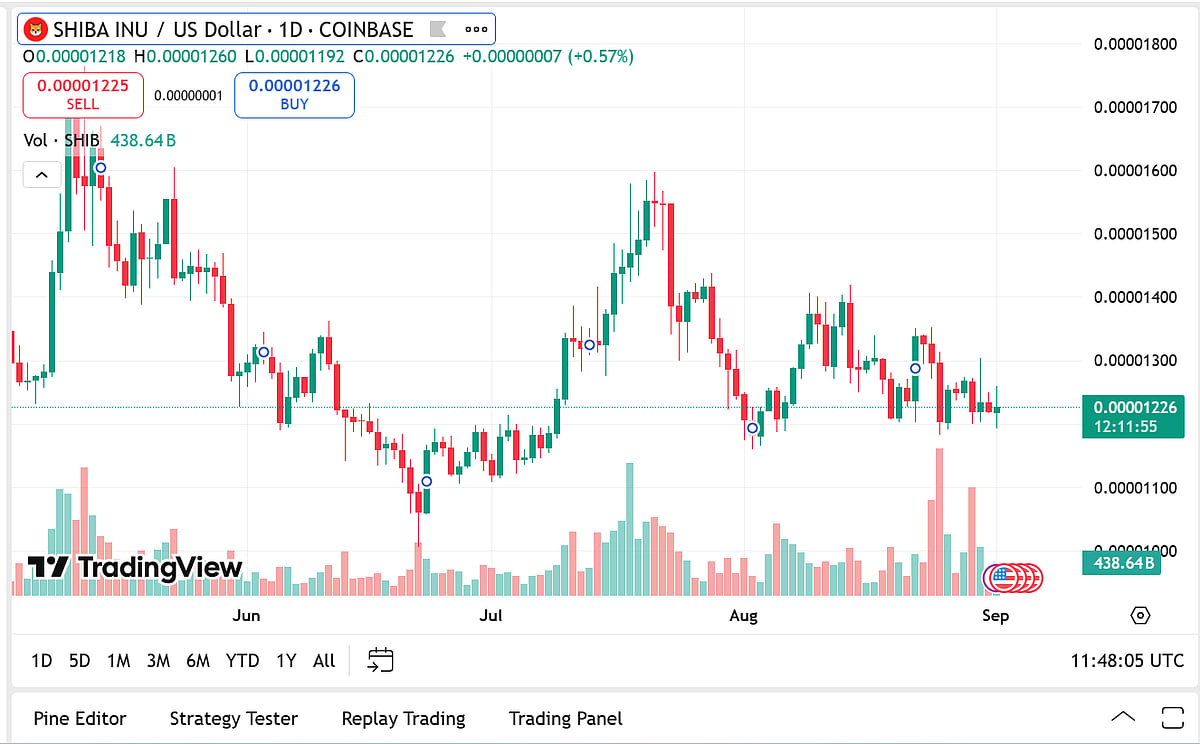Switch to the Pine Editor tab
This screenshot has height=744, width=1200.
tap(80, 718)
